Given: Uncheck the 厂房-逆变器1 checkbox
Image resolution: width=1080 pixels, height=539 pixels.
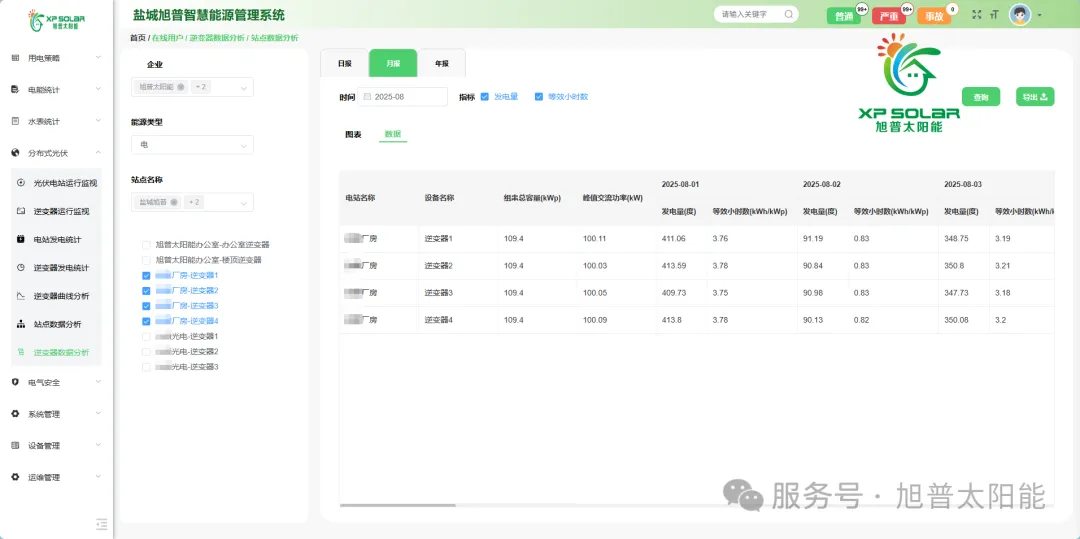Looking at the screenshot, I should pyautogui.click(x=146, y=275).
